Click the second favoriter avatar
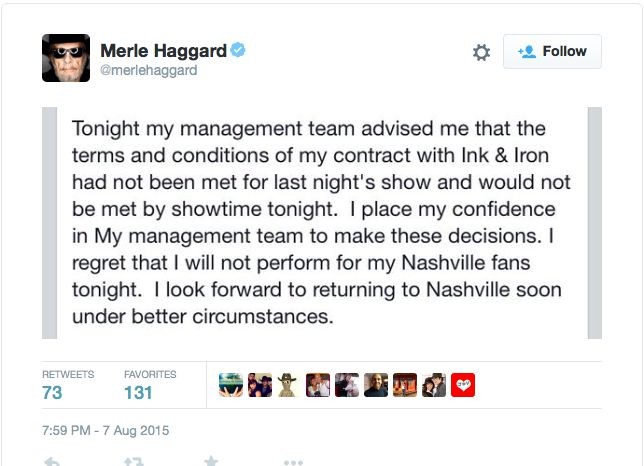 [x=260, y=385]
